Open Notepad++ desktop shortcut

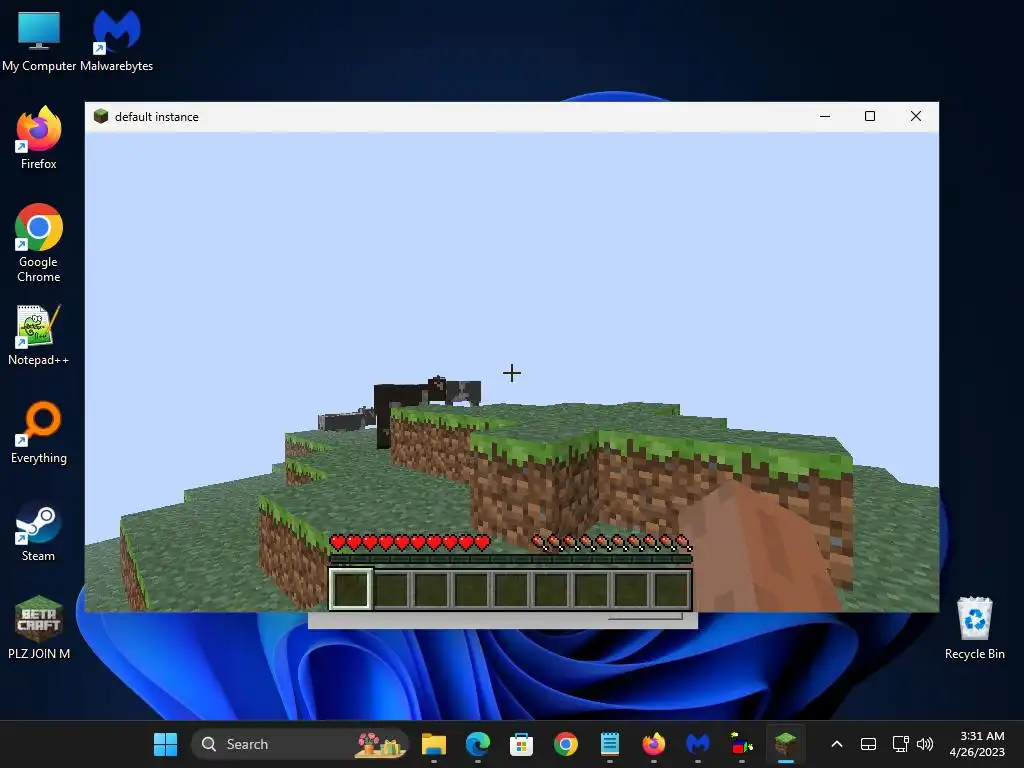pos(39,334)
